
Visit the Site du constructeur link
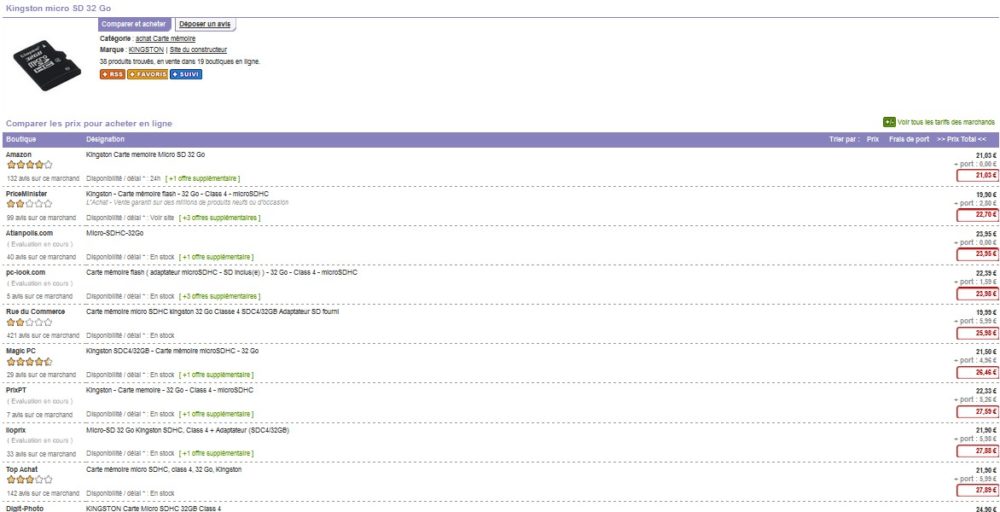coord(198,50)
